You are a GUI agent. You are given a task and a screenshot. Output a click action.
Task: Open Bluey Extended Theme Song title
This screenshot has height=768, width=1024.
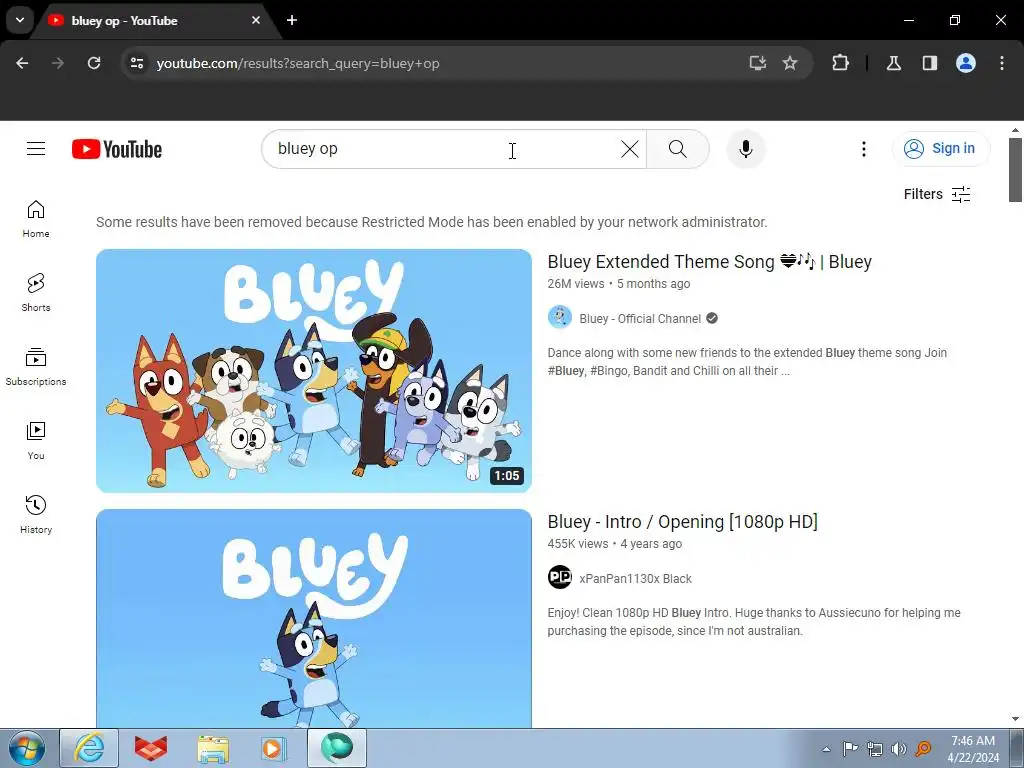pyautogui.click(x=709, y=262)
